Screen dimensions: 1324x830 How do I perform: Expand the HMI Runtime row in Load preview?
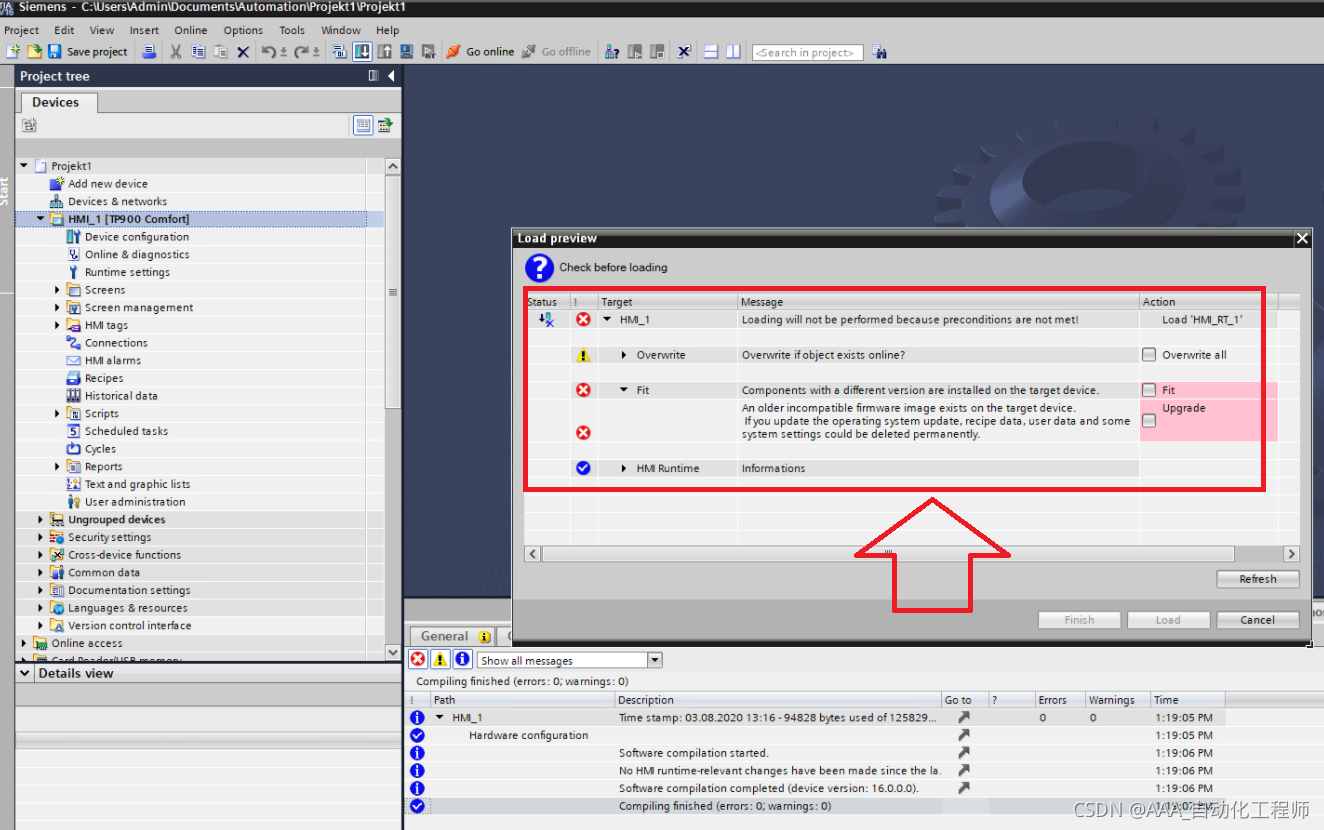(x=624, y=468)
